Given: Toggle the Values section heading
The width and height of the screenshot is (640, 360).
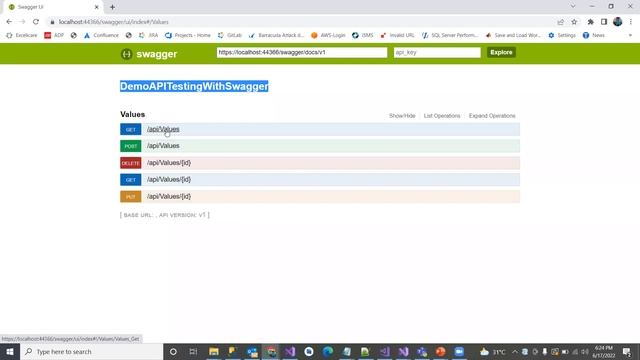Looking at the screenshot, I should [x=132, y=114].
